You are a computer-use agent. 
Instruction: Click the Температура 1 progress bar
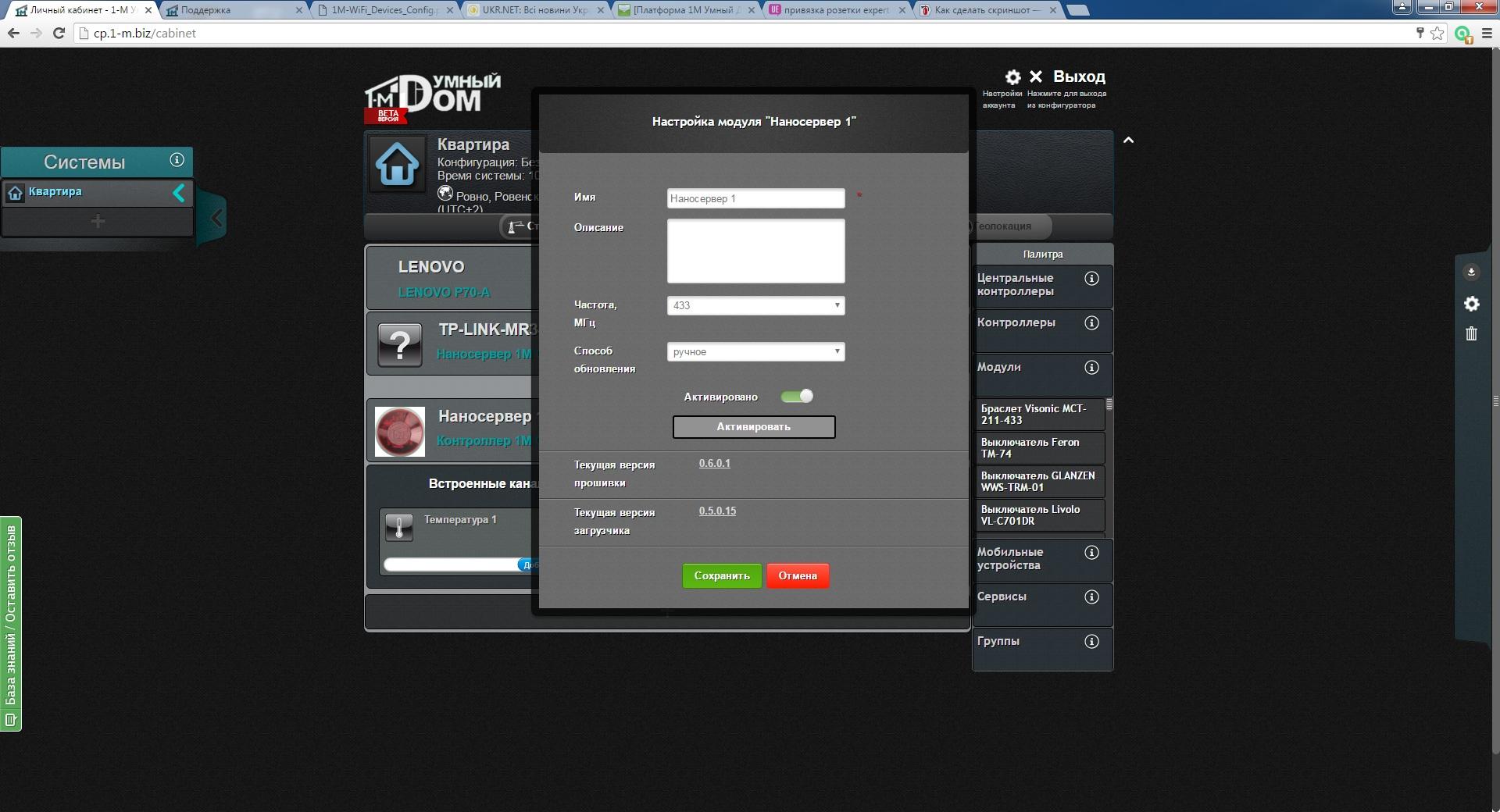pyautogui.click(x=461, y=564)
